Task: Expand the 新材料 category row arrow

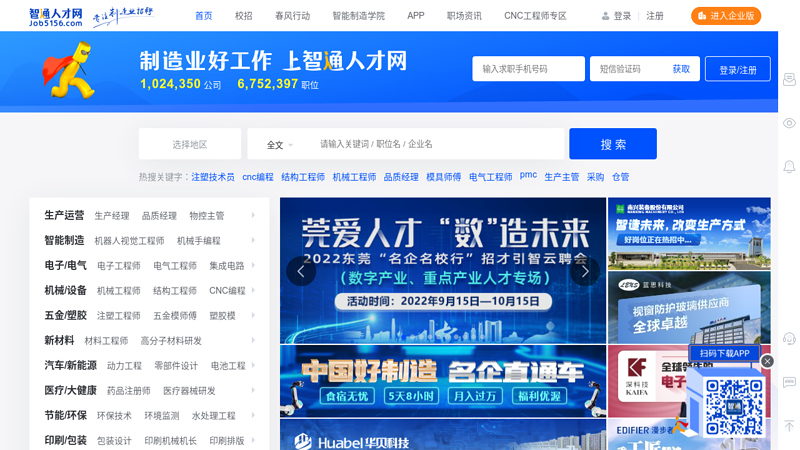Action: coord(253,340)
